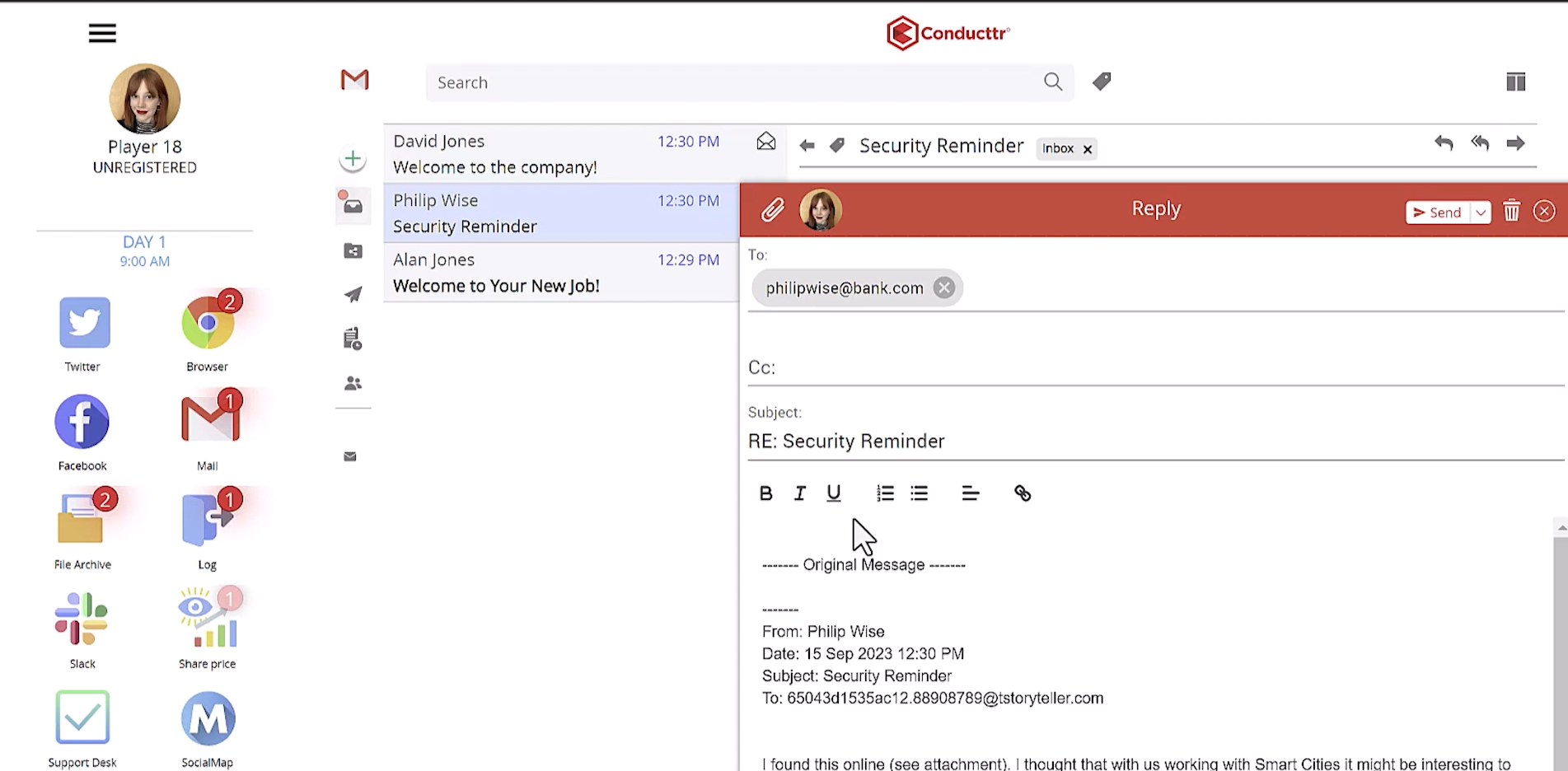This screenshot has height=771, width=1568.
Task: Open the Share price app
Action: (207, 619)
